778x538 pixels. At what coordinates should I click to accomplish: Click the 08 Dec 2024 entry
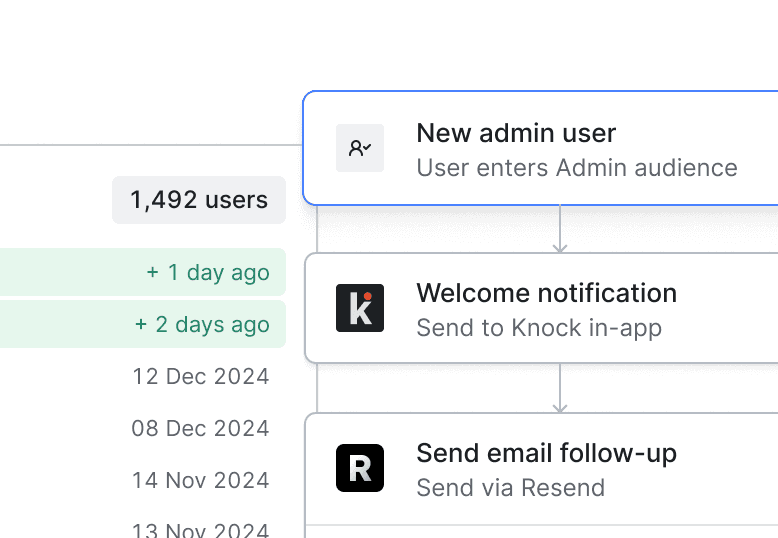(x=201, y=429)
